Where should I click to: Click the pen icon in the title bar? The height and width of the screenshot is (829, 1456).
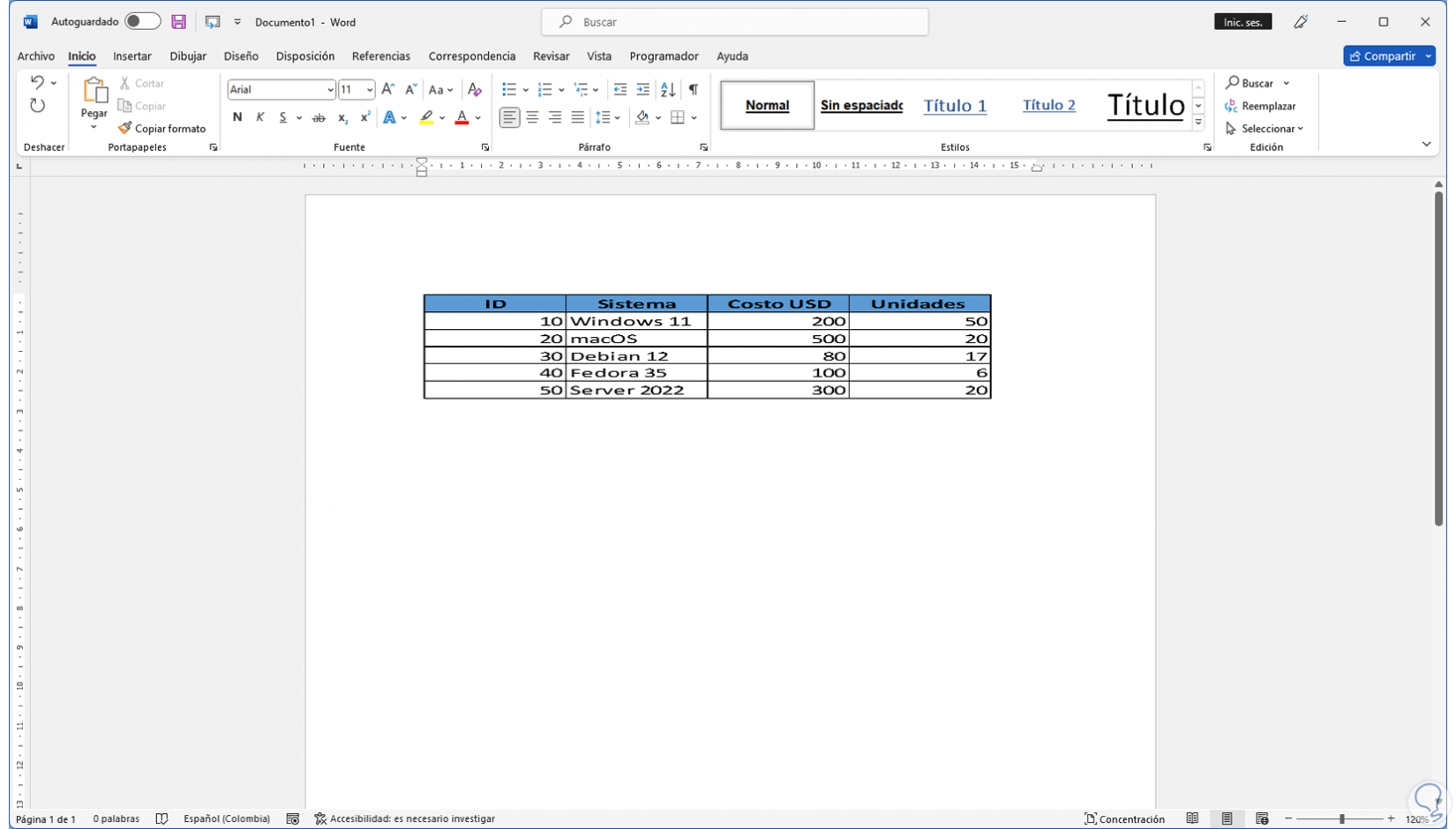click(1301, 22)
